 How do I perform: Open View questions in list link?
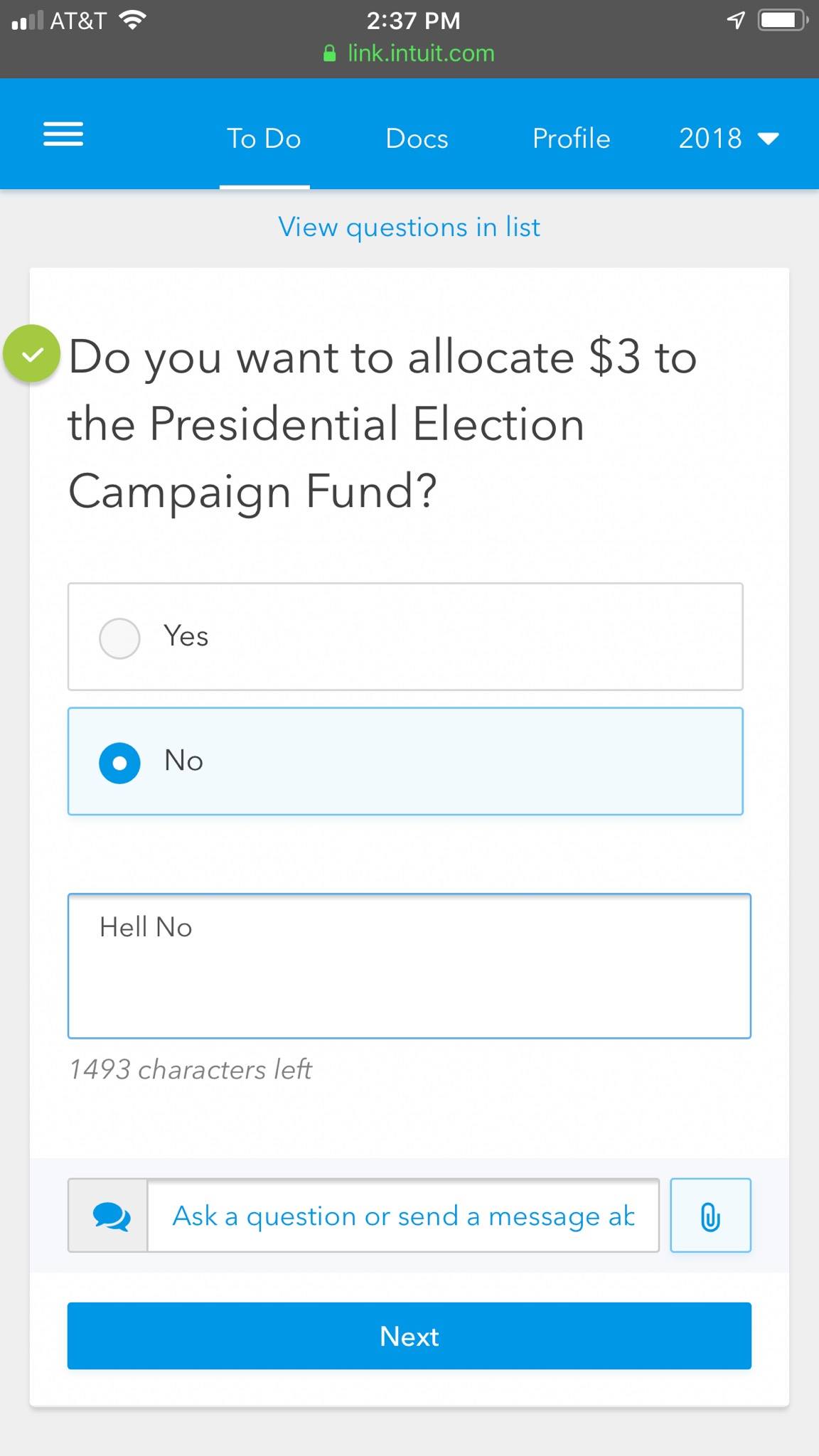pos(409,227)
